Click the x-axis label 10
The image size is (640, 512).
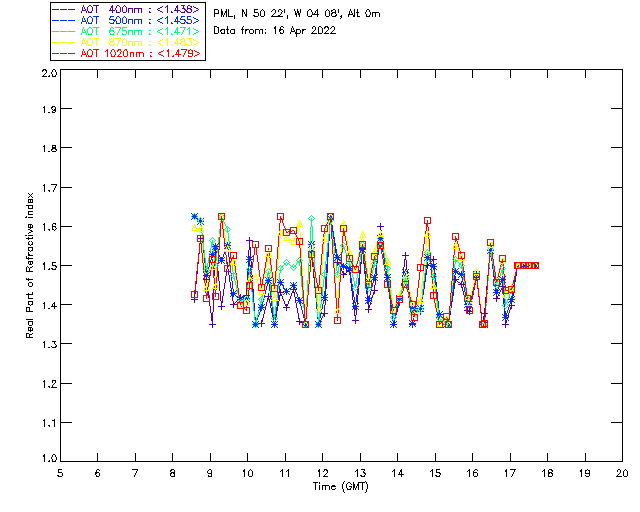click(x=247, y=473)
